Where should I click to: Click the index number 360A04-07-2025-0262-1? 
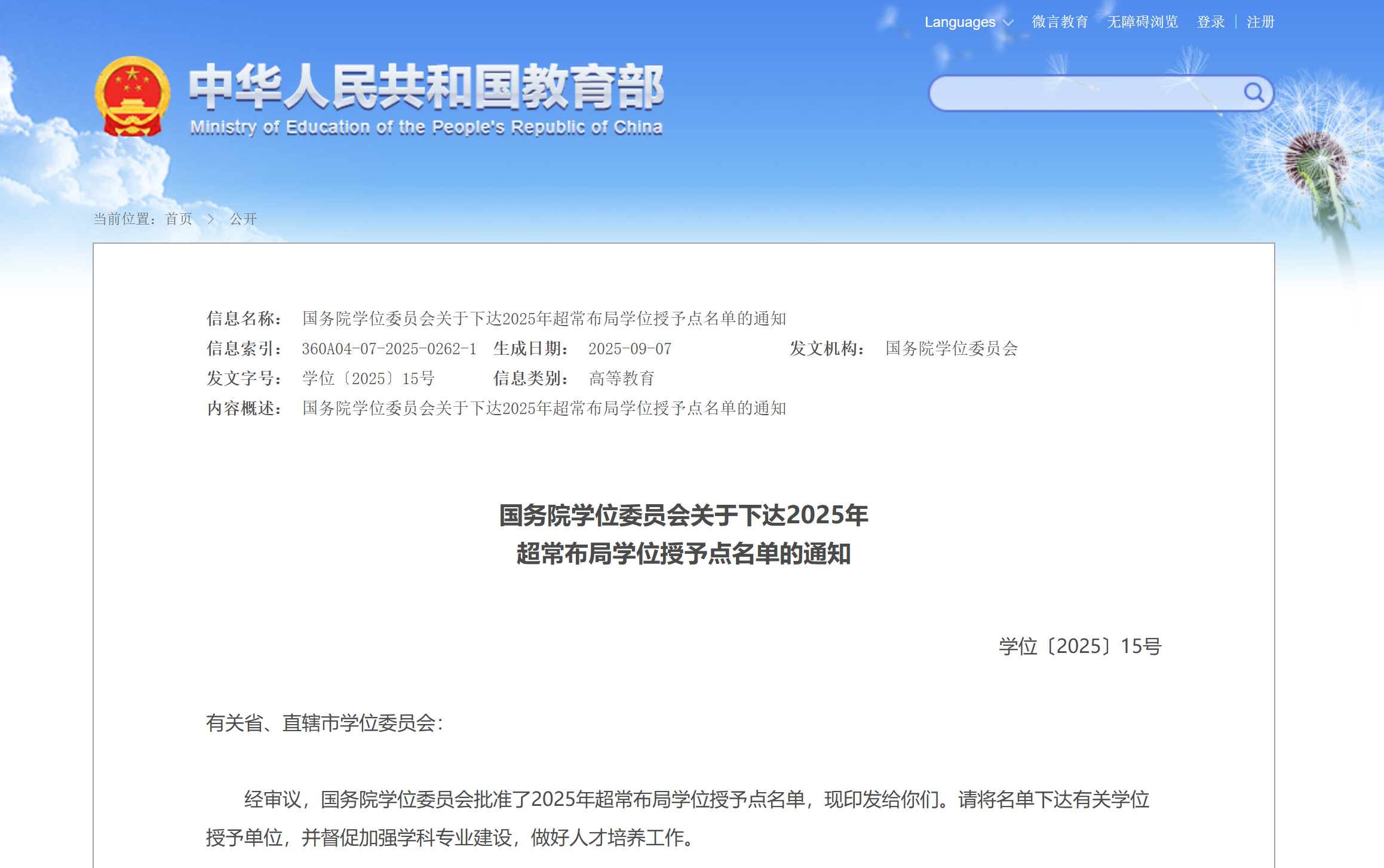[x=389, y=348]
